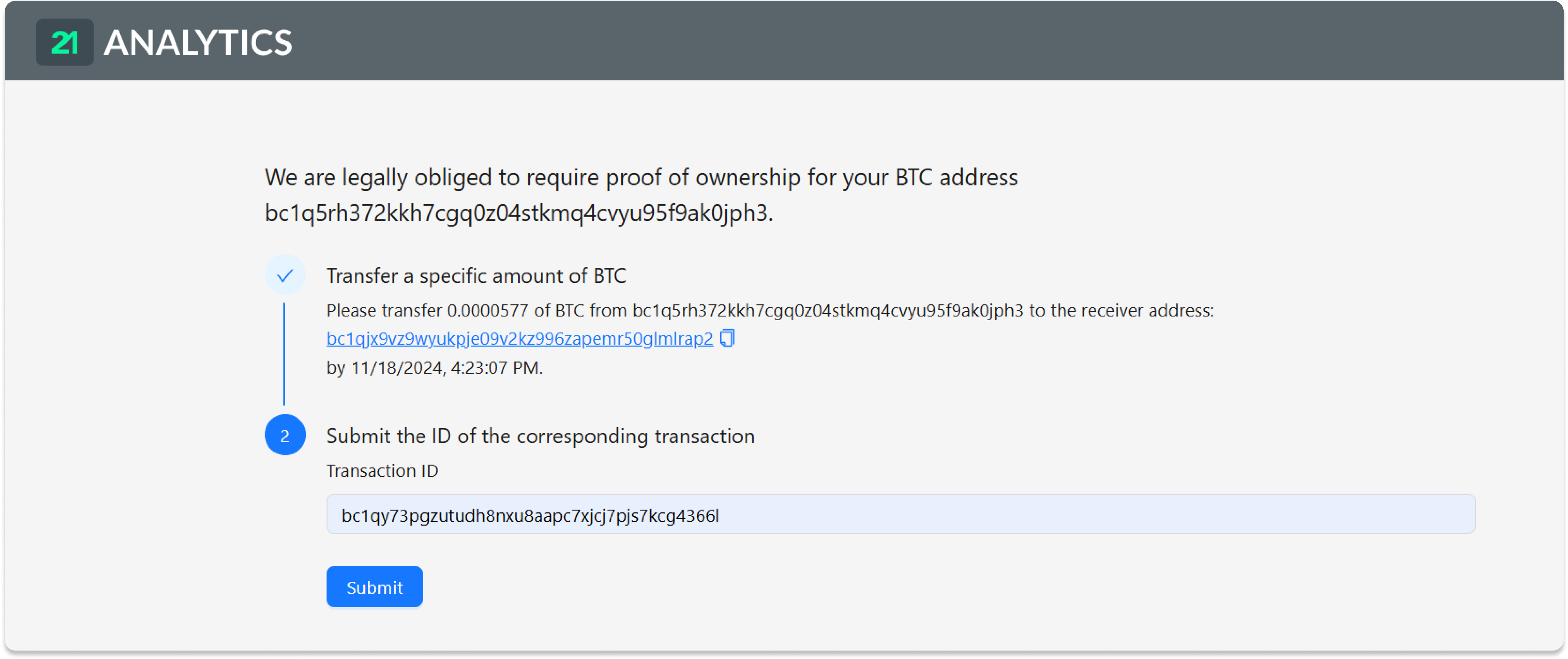Click the Submit the ID step heading
The image size is (1568, 659).
point(540,436)
